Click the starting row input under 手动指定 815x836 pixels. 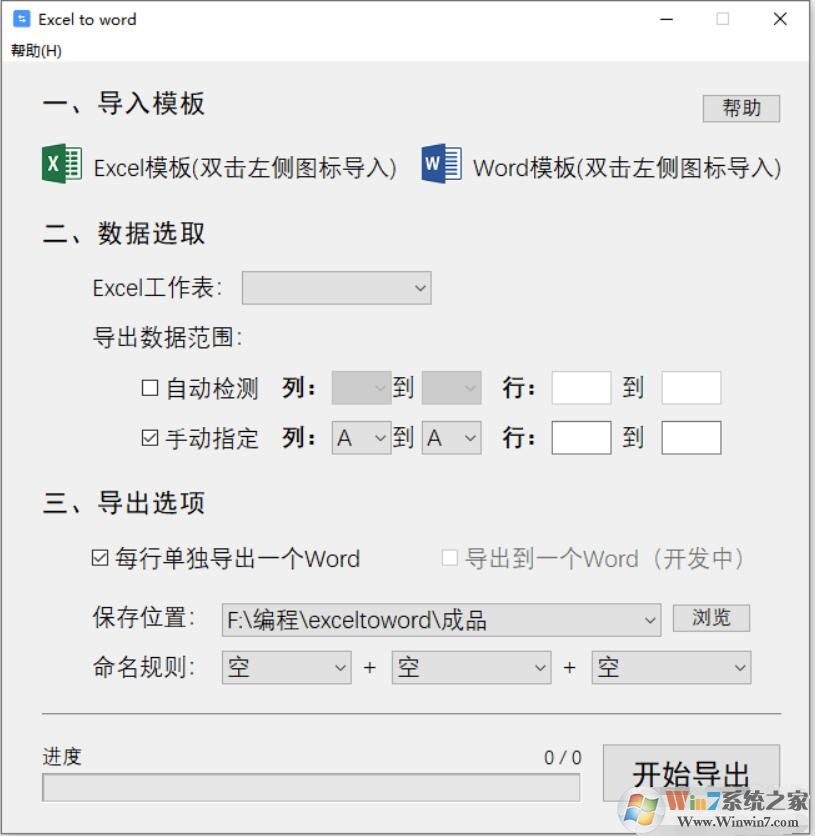(x=580, y=437)
